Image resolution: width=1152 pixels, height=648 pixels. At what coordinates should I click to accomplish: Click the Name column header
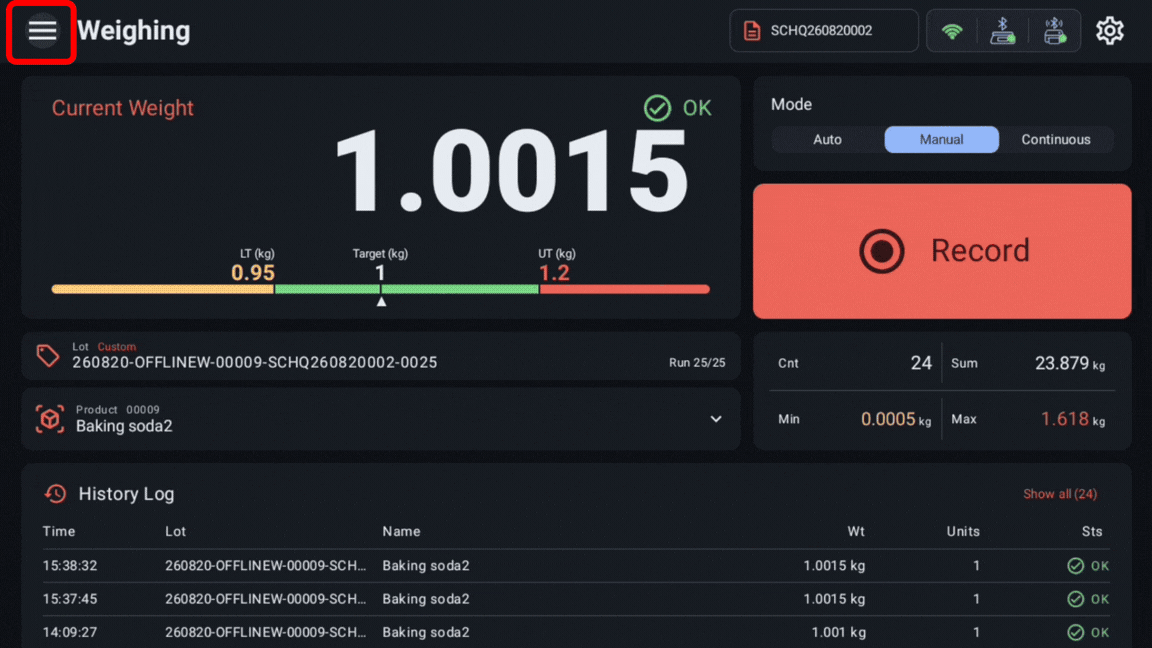coord(401,531)
